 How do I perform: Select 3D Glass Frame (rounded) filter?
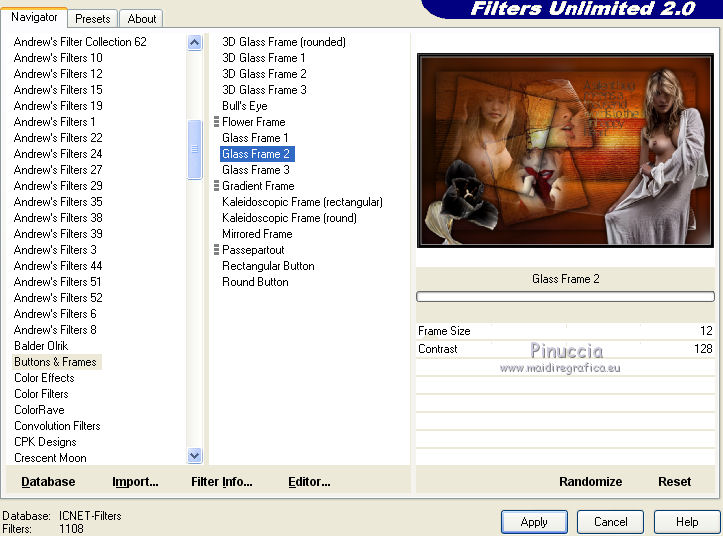click(284, 42)
